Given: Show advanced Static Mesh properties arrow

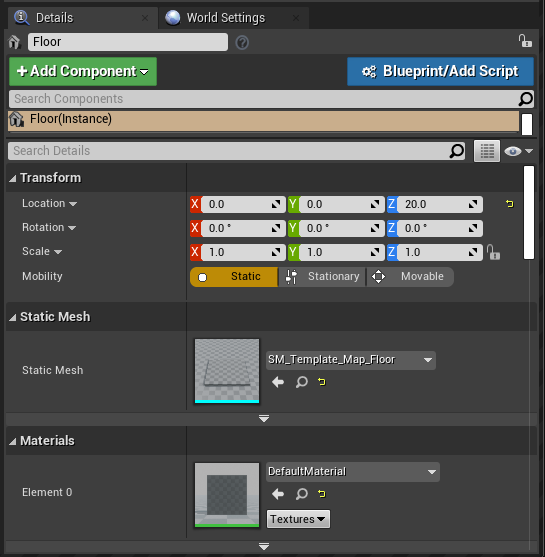Looking at the screenshot, I should click(x=264, y=419).
